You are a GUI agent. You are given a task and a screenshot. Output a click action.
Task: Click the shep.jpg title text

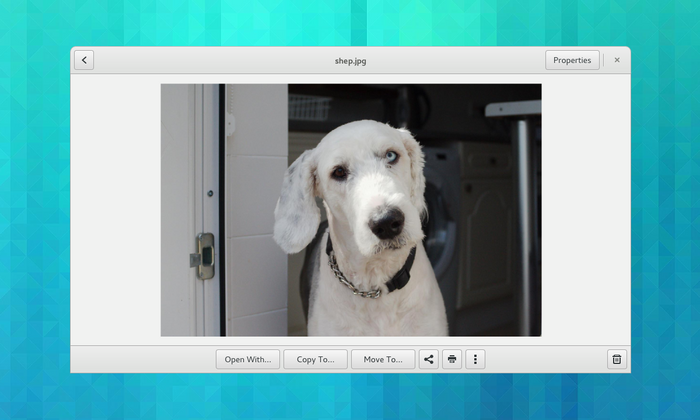click(x=350, y=61)
